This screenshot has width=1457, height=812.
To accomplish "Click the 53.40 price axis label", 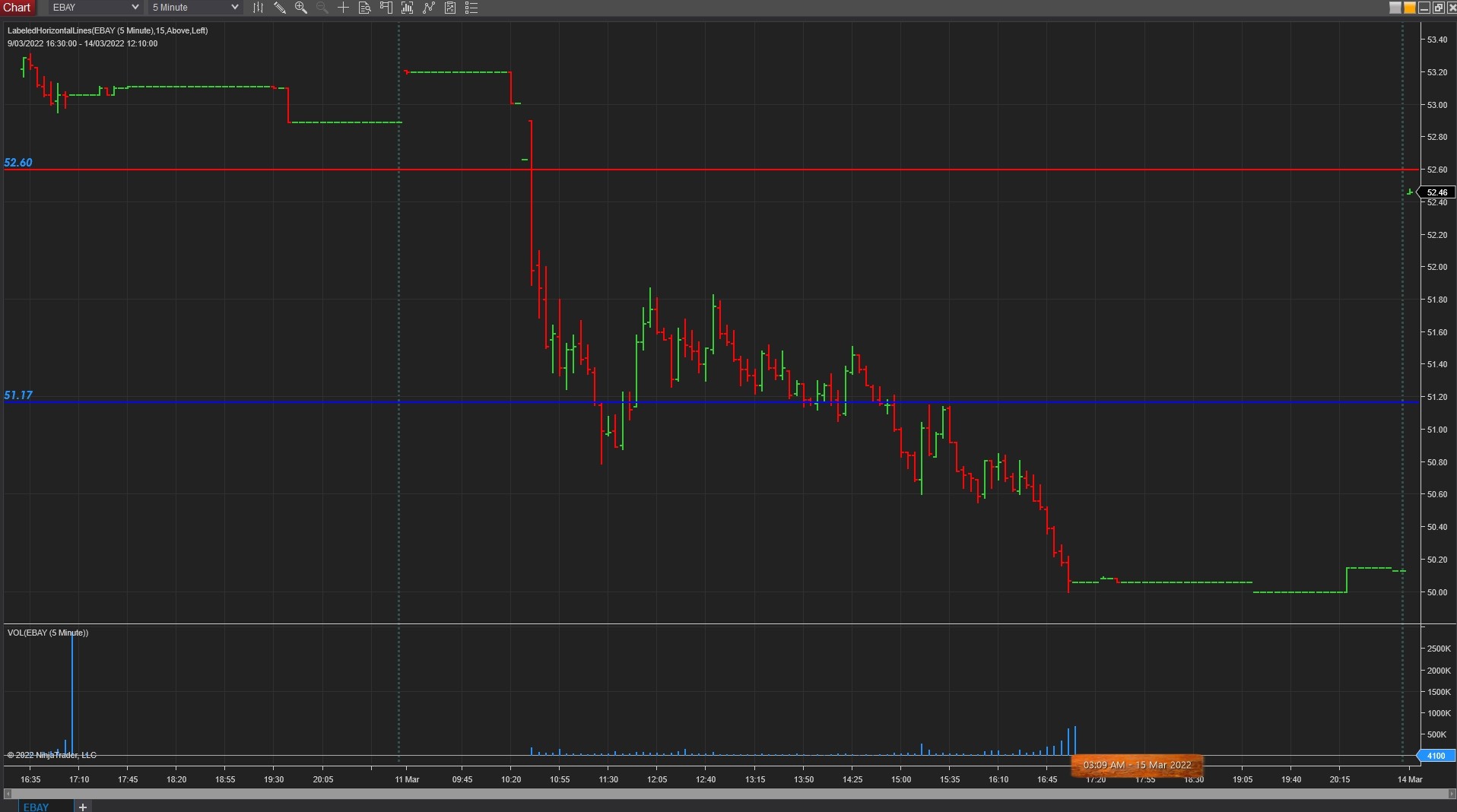I will 1437,40.
